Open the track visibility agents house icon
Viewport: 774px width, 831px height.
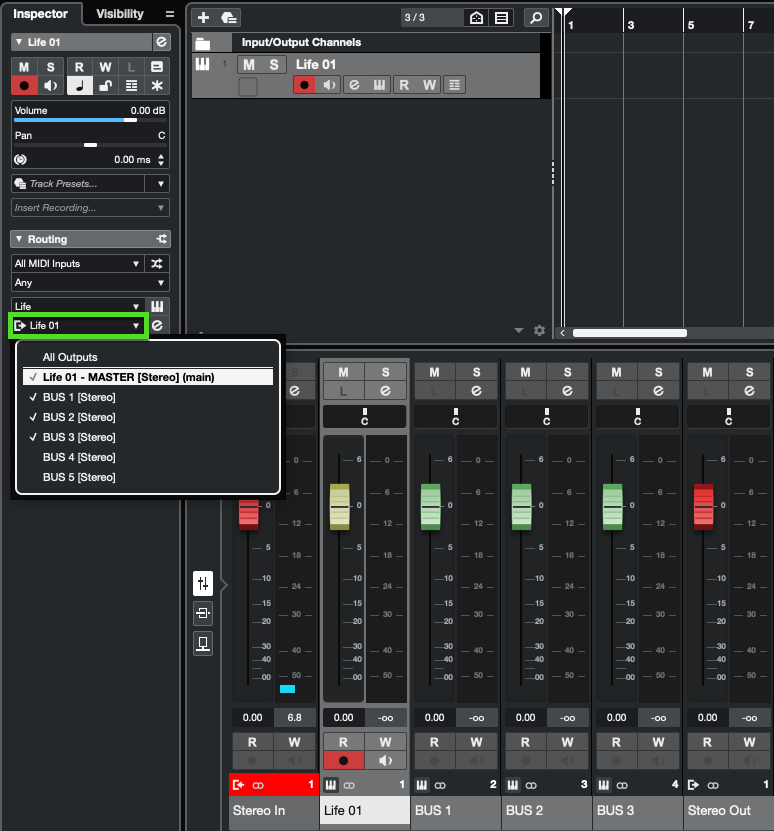476,17
